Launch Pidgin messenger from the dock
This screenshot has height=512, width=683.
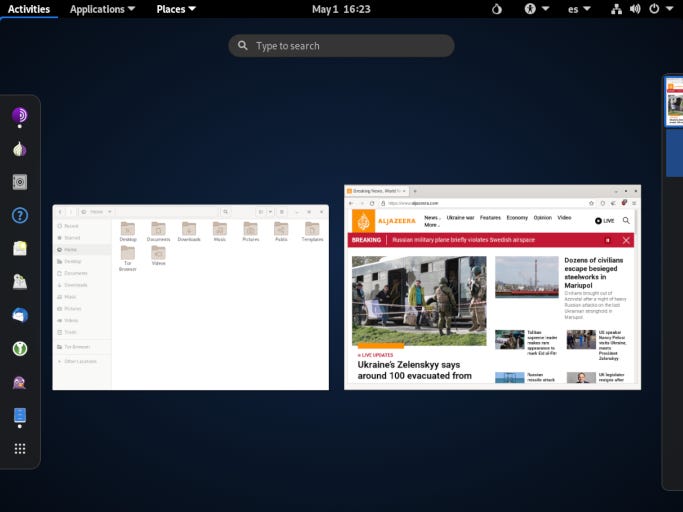point(20,382)
